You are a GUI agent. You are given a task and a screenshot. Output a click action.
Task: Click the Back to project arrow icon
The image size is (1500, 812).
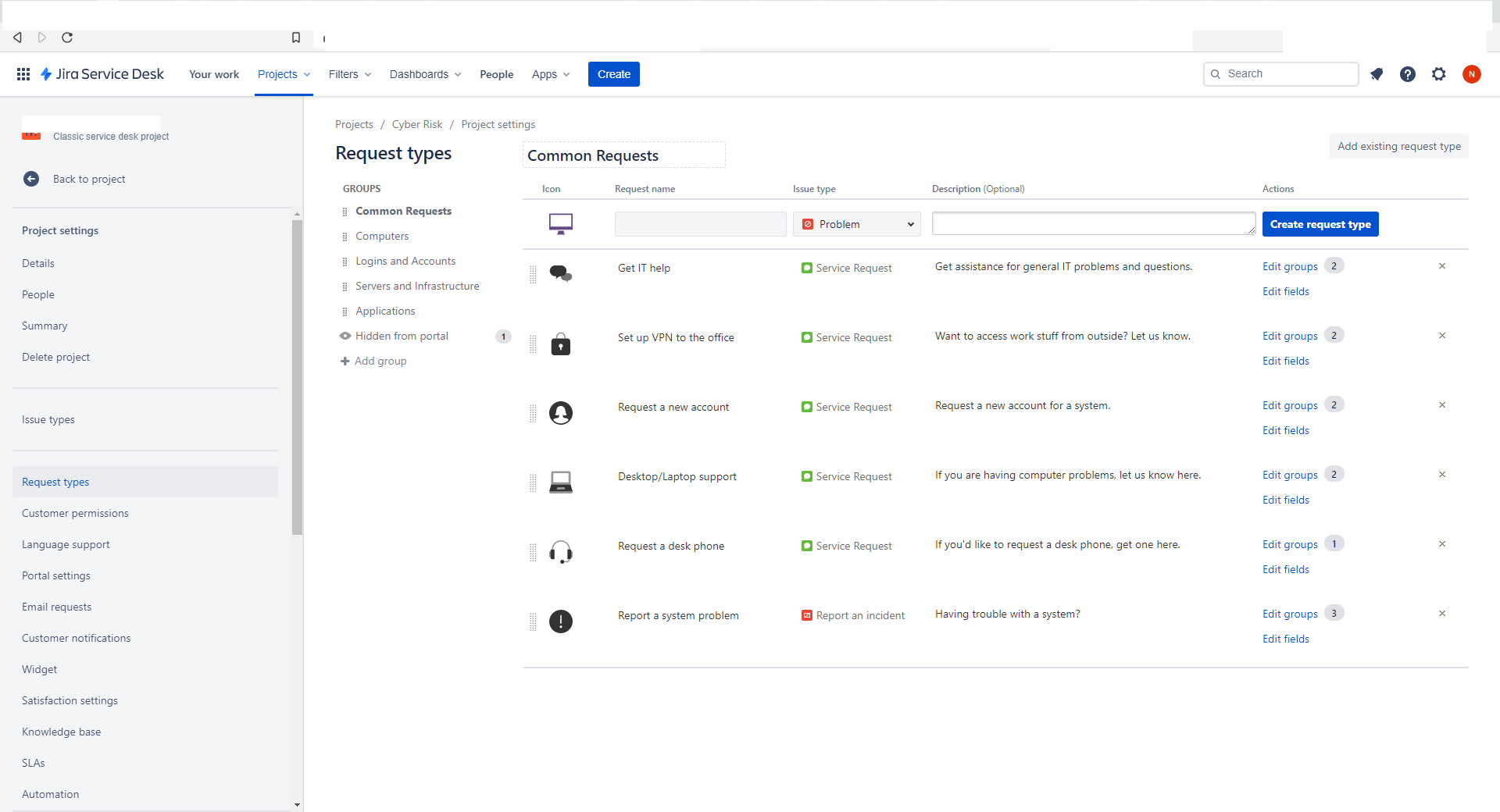(31, 179)
